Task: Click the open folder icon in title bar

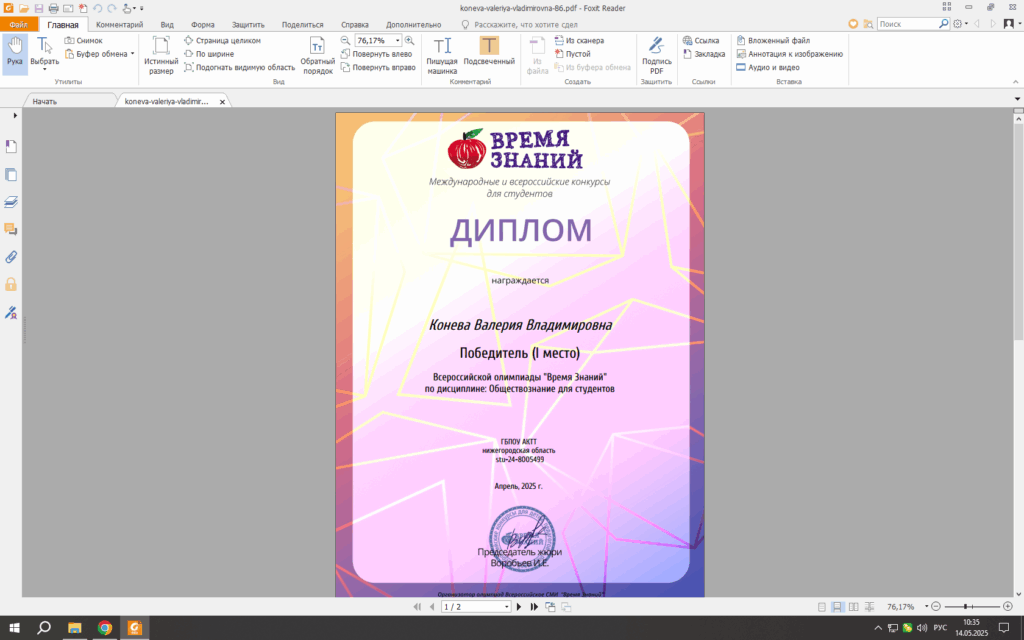Action: point(24,8)
